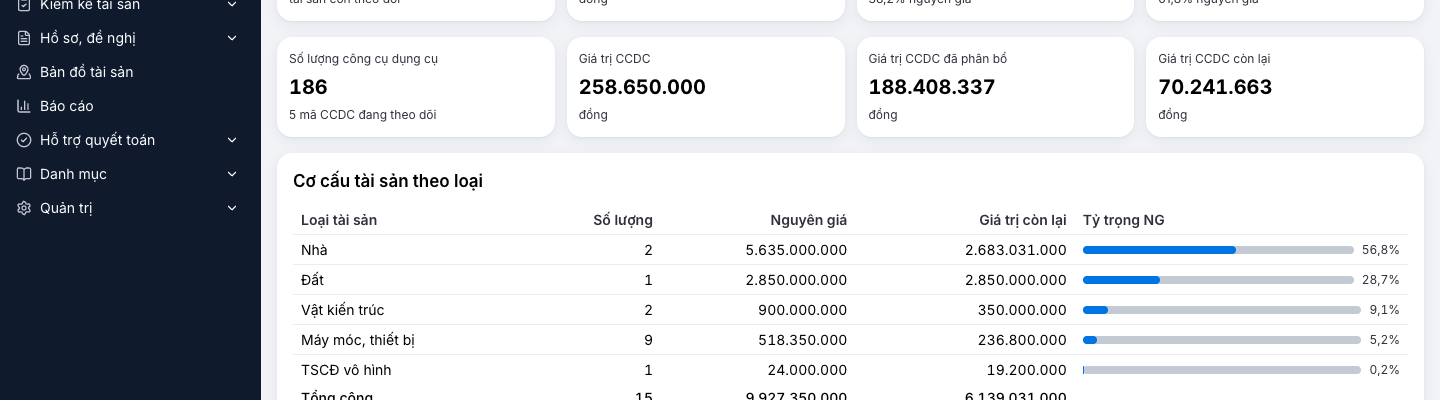Expand the Hồ sơ, đề nghị chevron
Screen dimensions: 1440x400
(232, 38)
